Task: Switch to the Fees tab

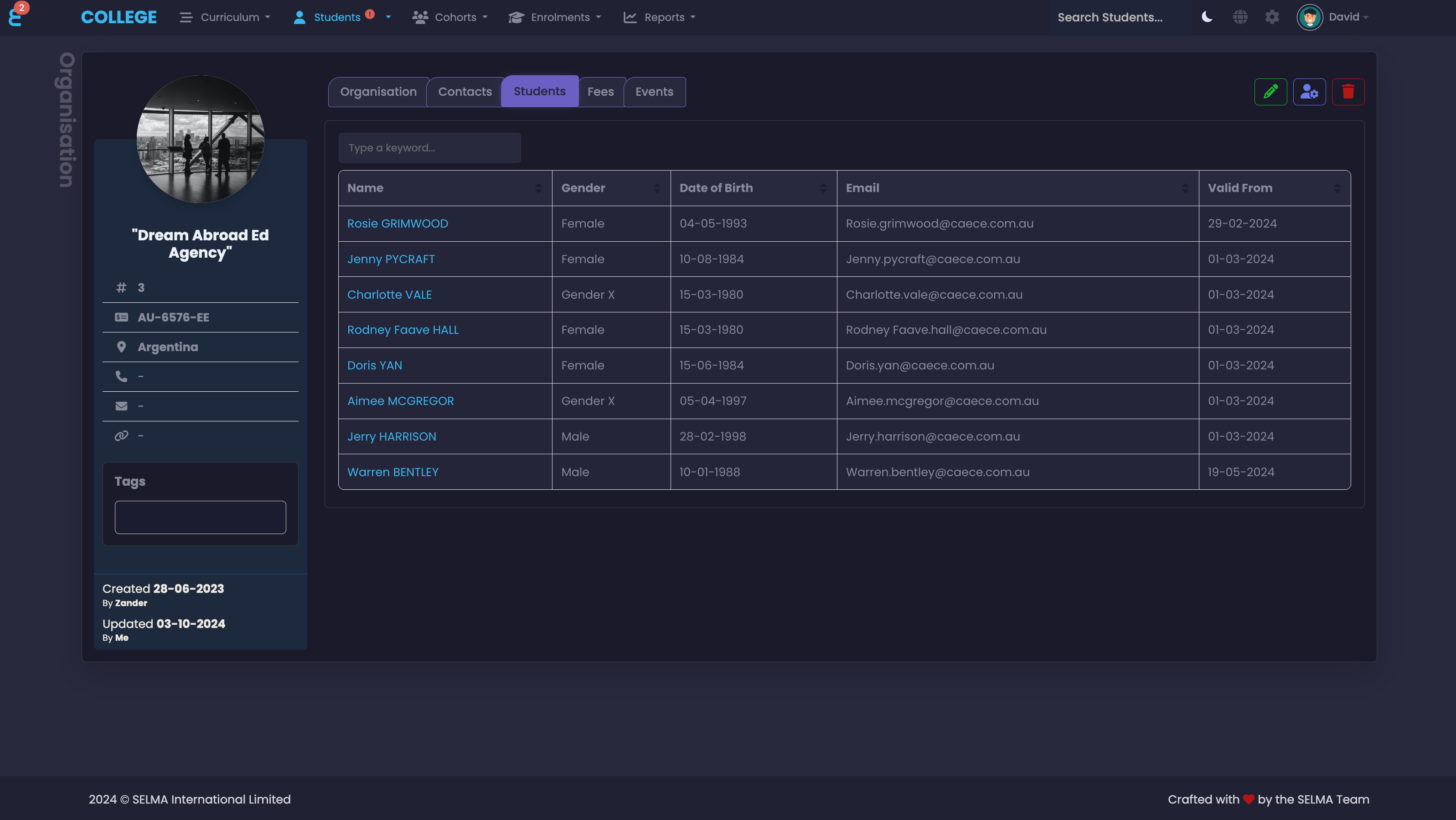Action: [600, 92]
